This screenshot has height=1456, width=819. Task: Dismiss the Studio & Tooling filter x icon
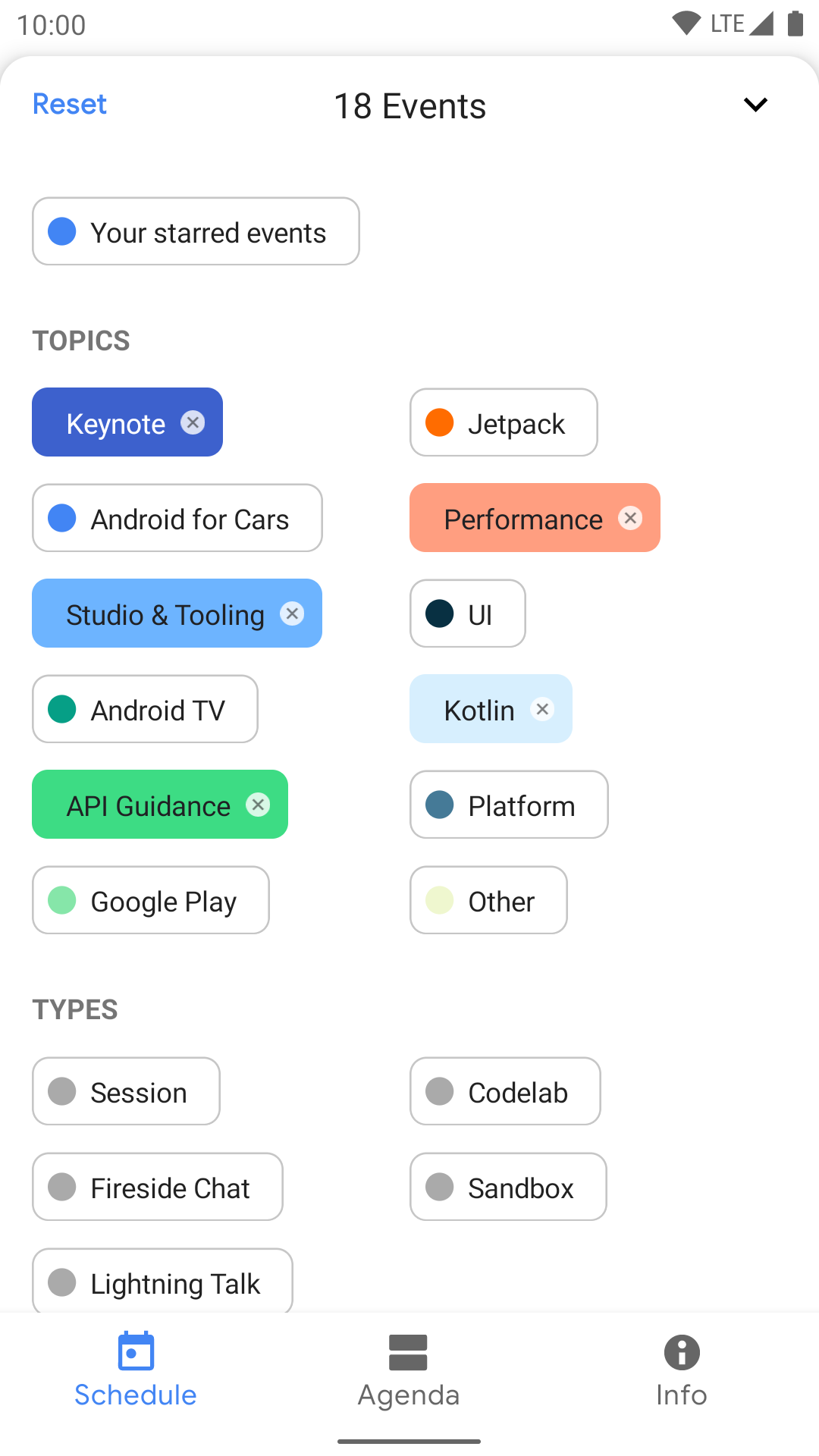[x=292, y=613]
